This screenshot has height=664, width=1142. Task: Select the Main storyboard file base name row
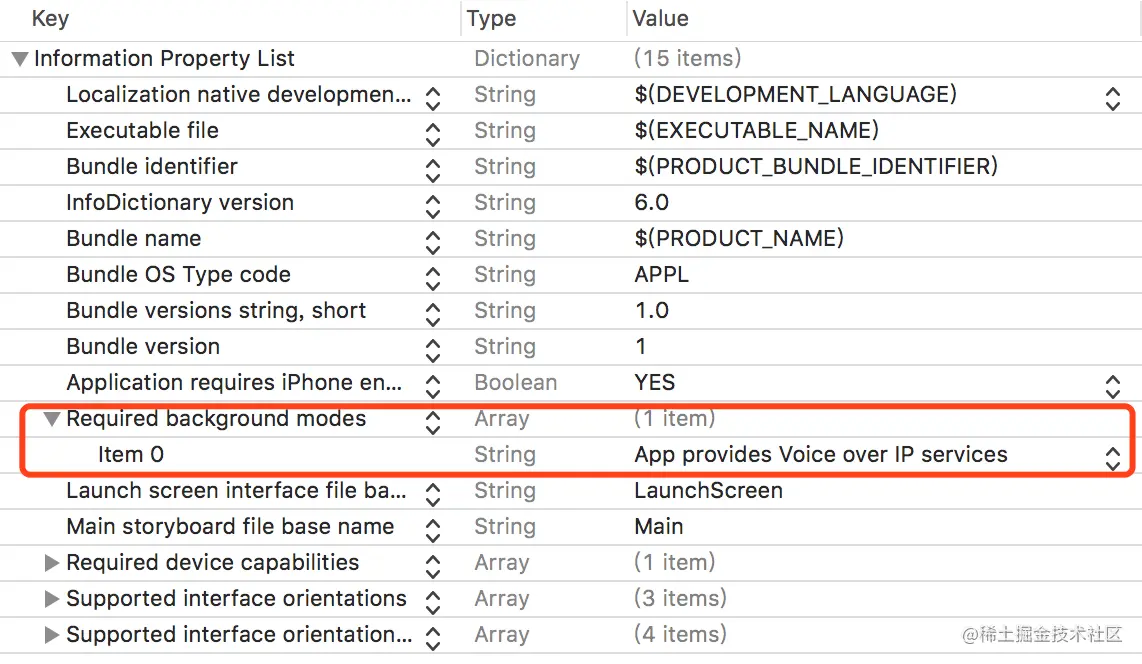point(230,527)
